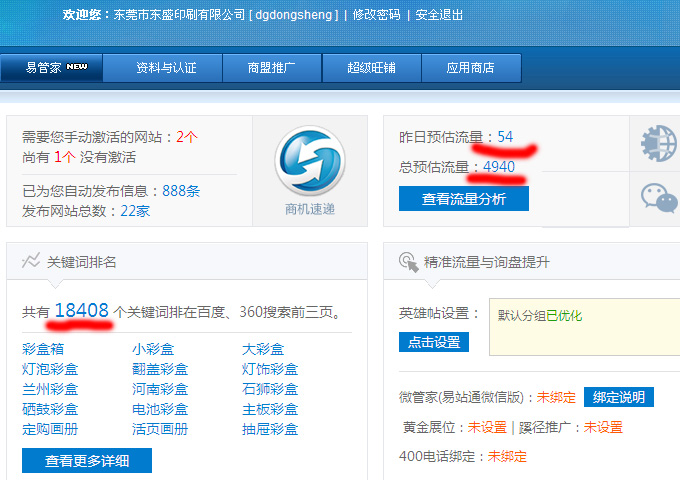This screenshot has height=480, width=680.
Task: Open the 18408 keyword count link
Action: (x=81, y=311)
